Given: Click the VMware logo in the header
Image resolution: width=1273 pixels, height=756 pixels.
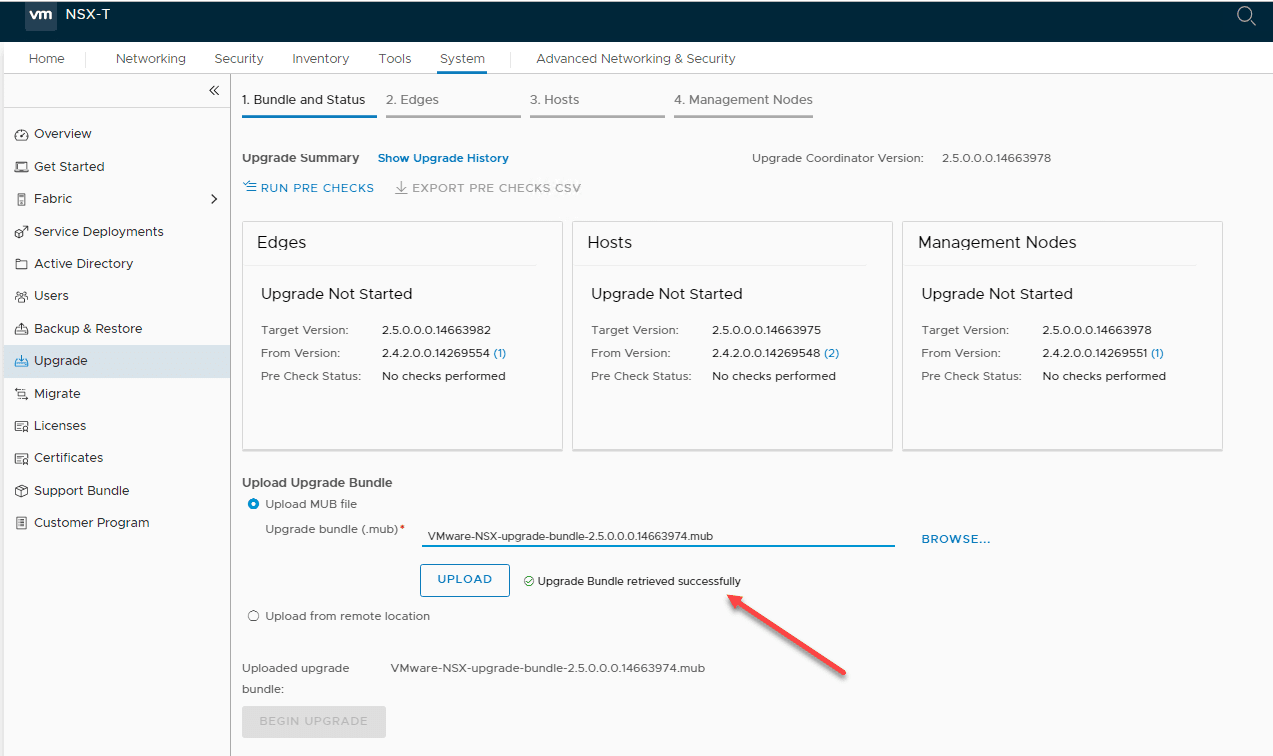Looking at the screenshot, I should tap(40, 15).
